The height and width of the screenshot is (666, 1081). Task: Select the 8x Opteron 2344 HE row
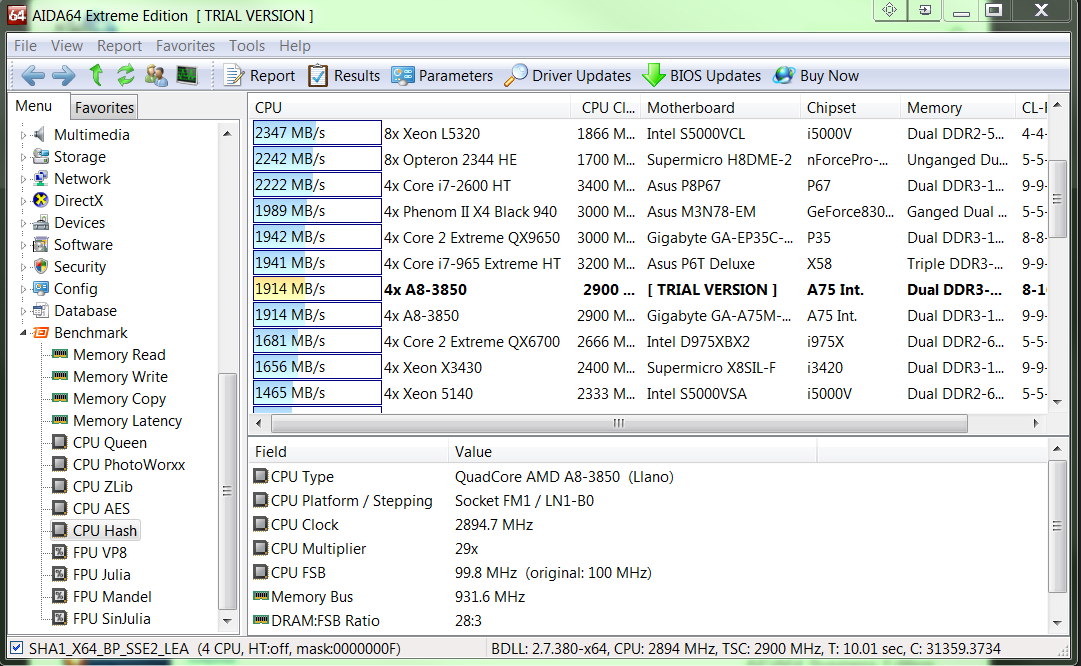[x=648, y=159]
